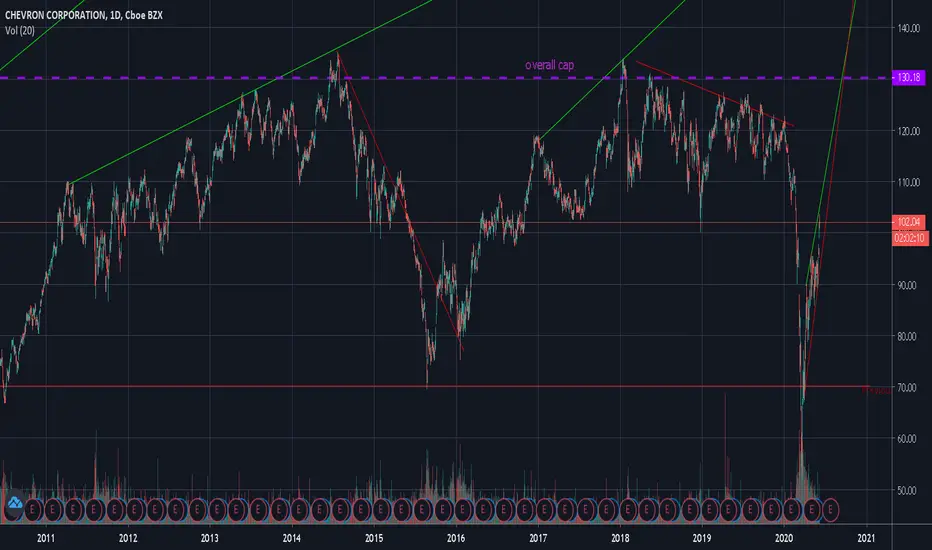The height and width of the screenshot is (550, 932).
Task: Click the 2017 time axis label
Action: (x=538, y=538)
